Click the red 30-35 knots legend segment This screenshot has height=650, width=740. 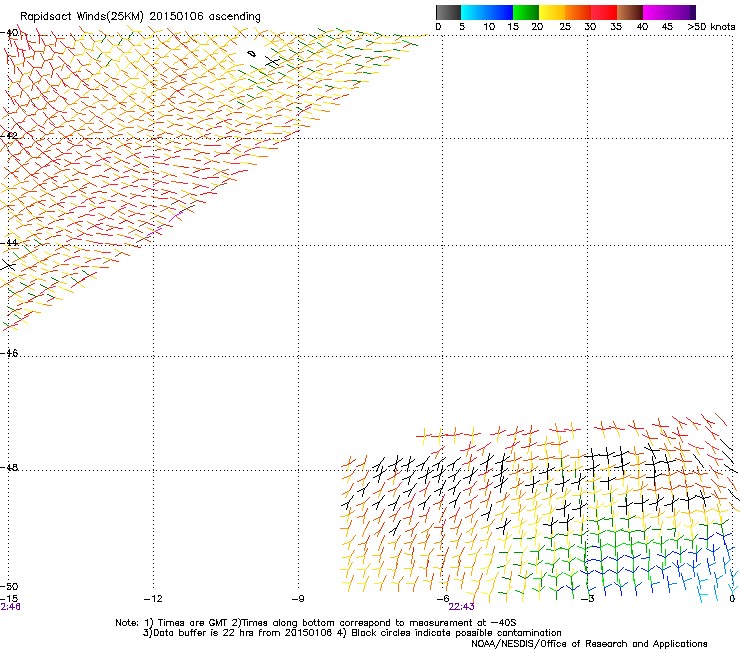tap(604, 12)
